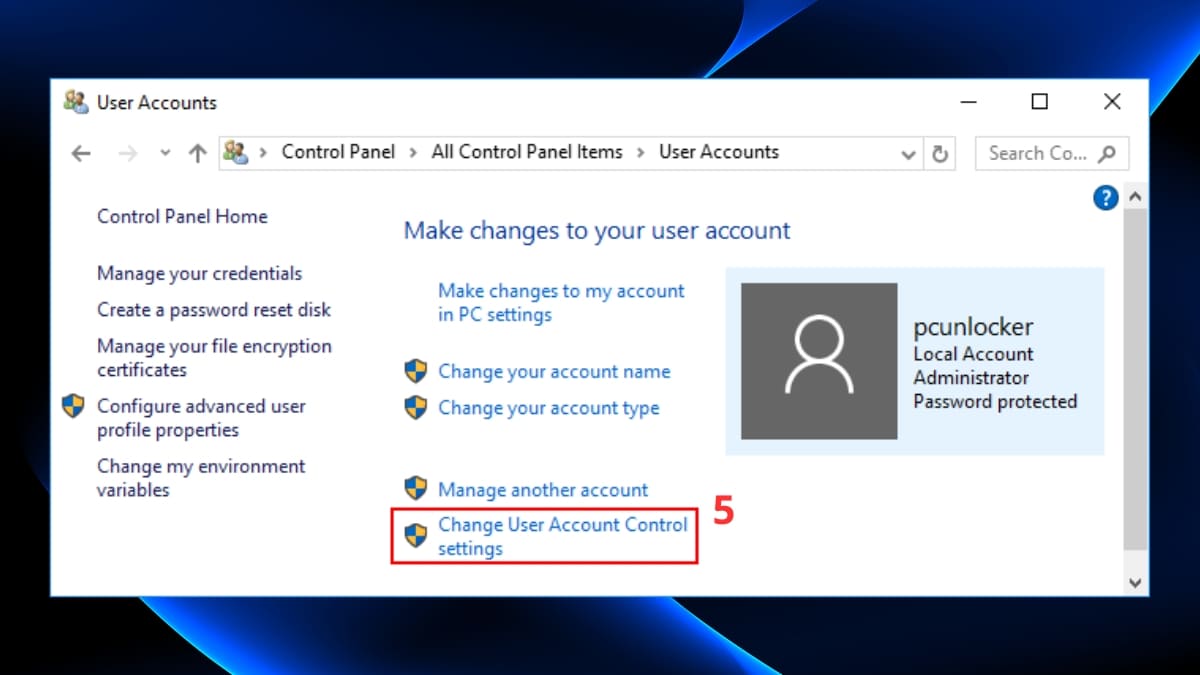Click the pcunlocker account picture
Image resolution: width=1200 pixels, height=675 pixels.
coord(819,361)
